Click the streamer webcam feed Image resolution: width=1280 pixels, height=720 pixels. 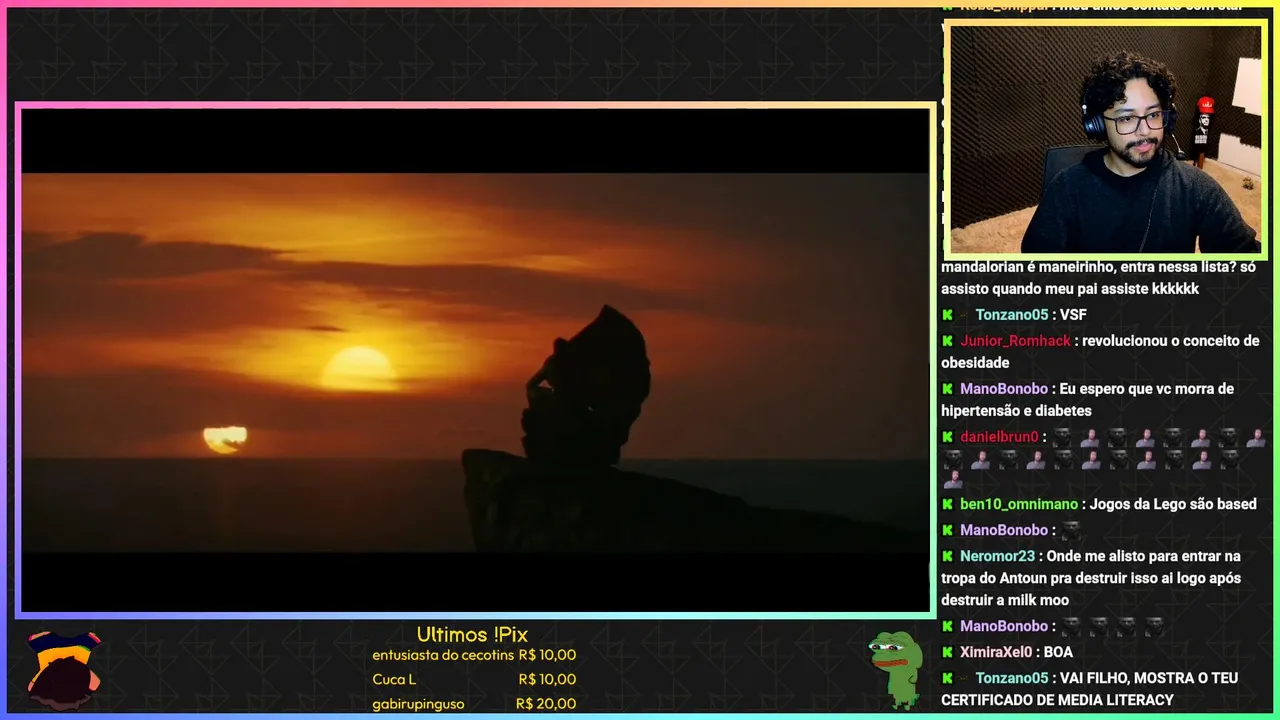(x=1105, y=139)
